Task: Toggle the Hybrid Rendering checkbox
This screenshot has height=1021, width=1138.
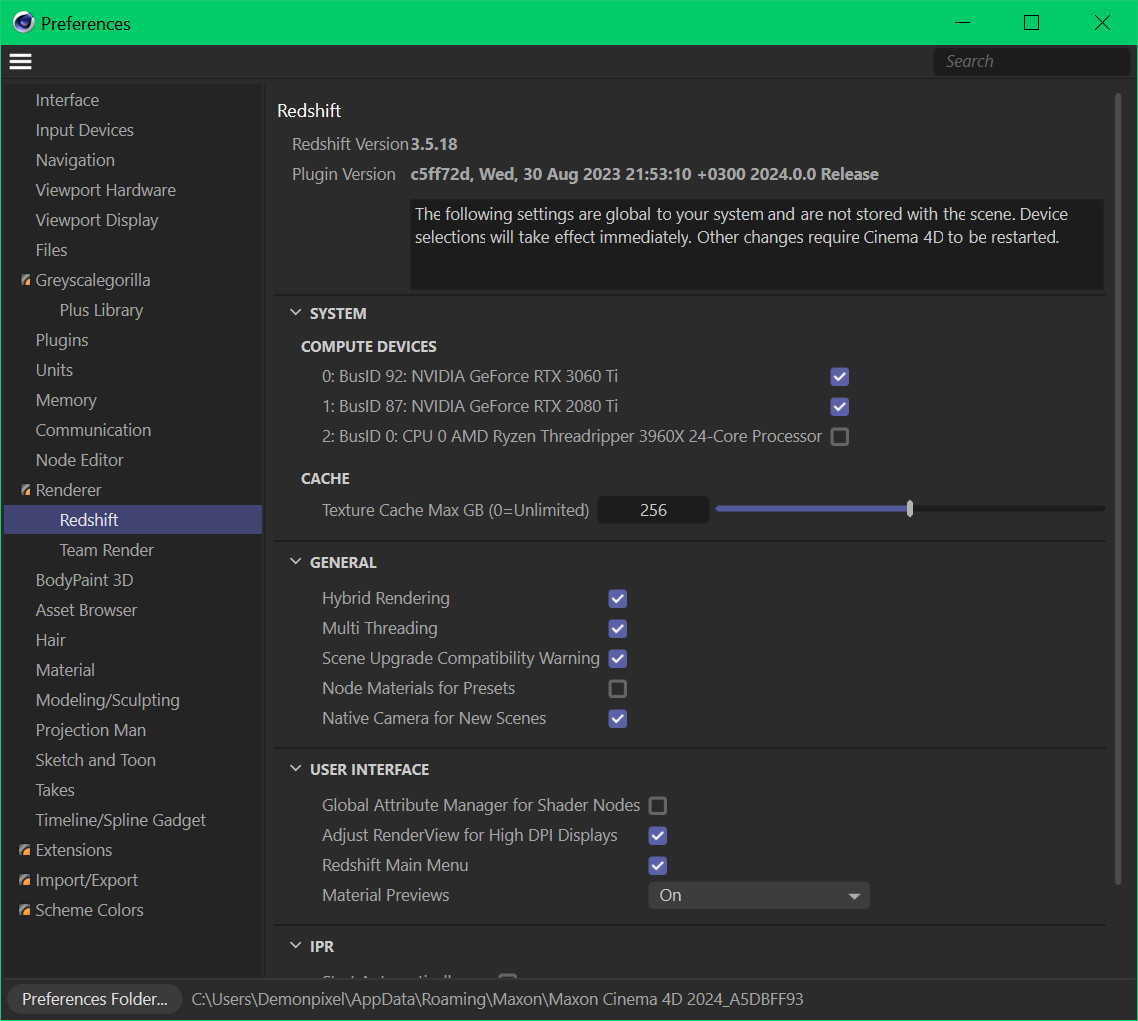Action: coord(618,599)
